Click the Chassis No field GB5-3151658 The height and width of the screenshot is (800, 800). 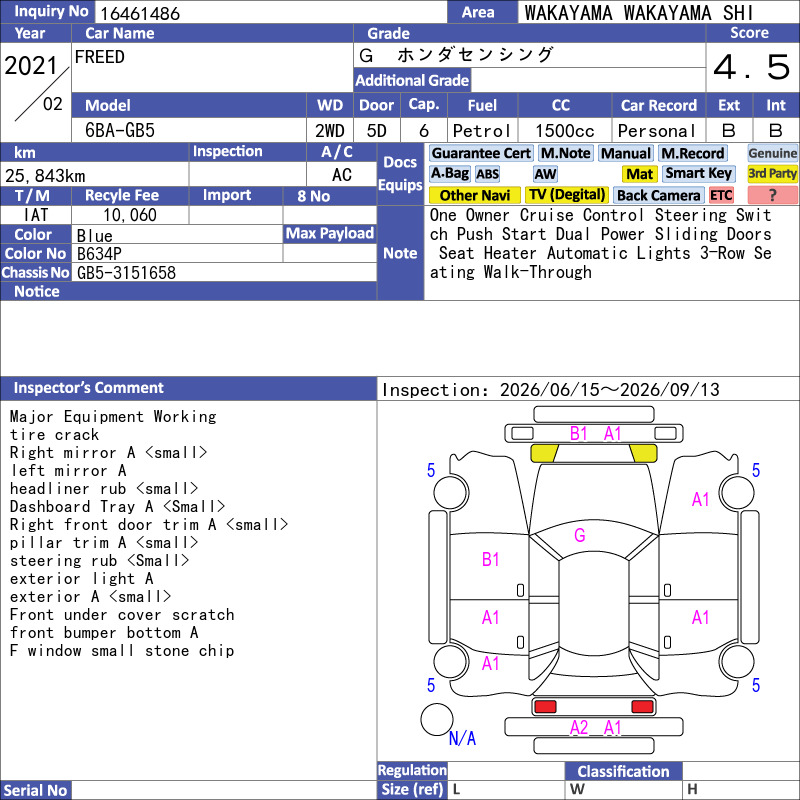pyautogui.click(x=224, y=272)
